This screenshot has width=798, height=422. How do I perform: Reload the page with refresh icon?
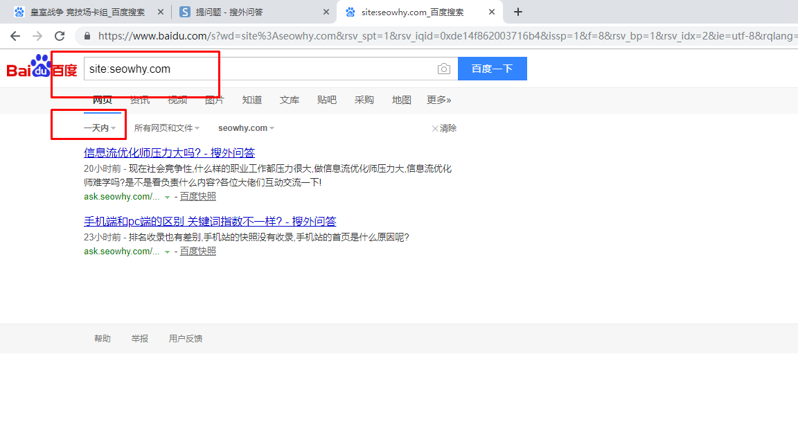(x=60, y=36)
